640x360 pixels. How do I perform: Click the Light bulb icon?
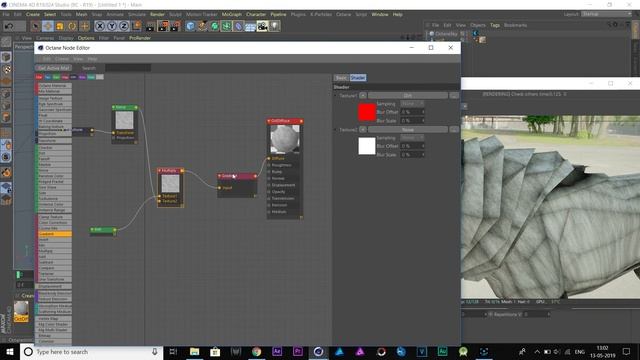pos(275,27)
